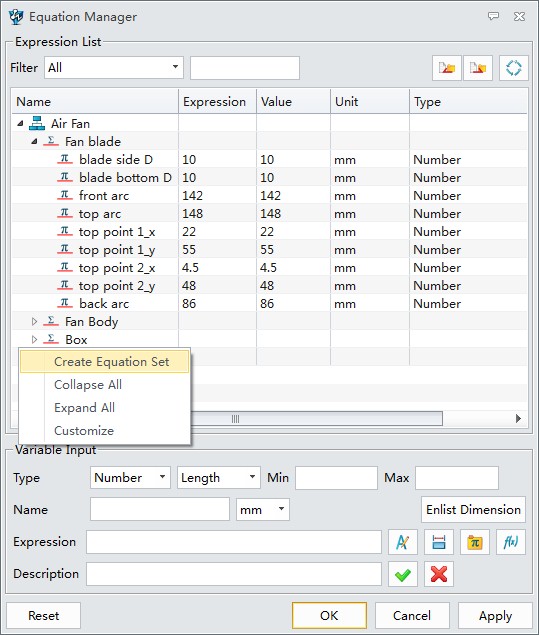Open the mm unit dropdown

tap(263, 509)
